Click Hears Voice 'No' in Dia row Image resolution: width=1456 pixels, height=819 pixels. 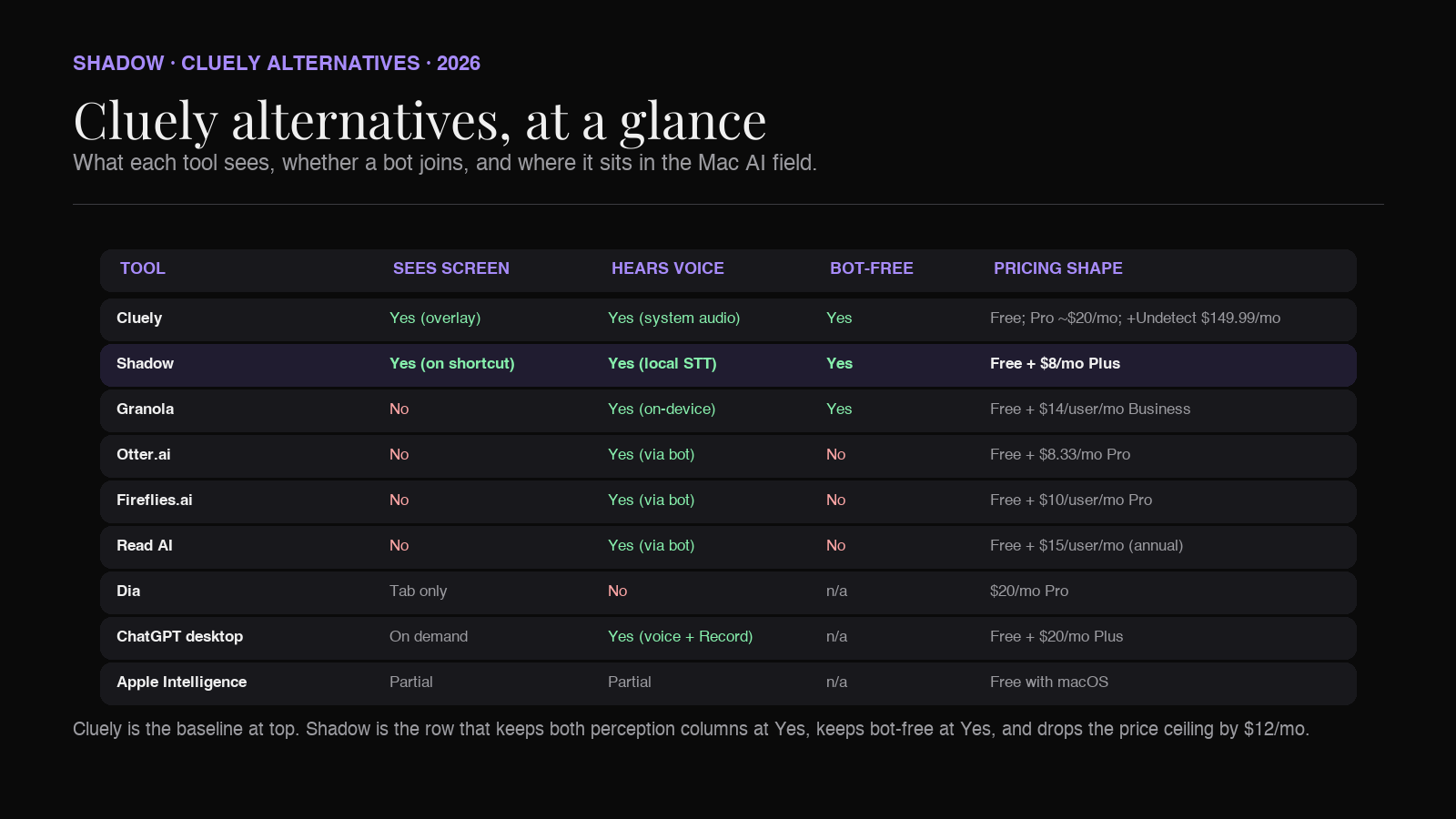618,591
